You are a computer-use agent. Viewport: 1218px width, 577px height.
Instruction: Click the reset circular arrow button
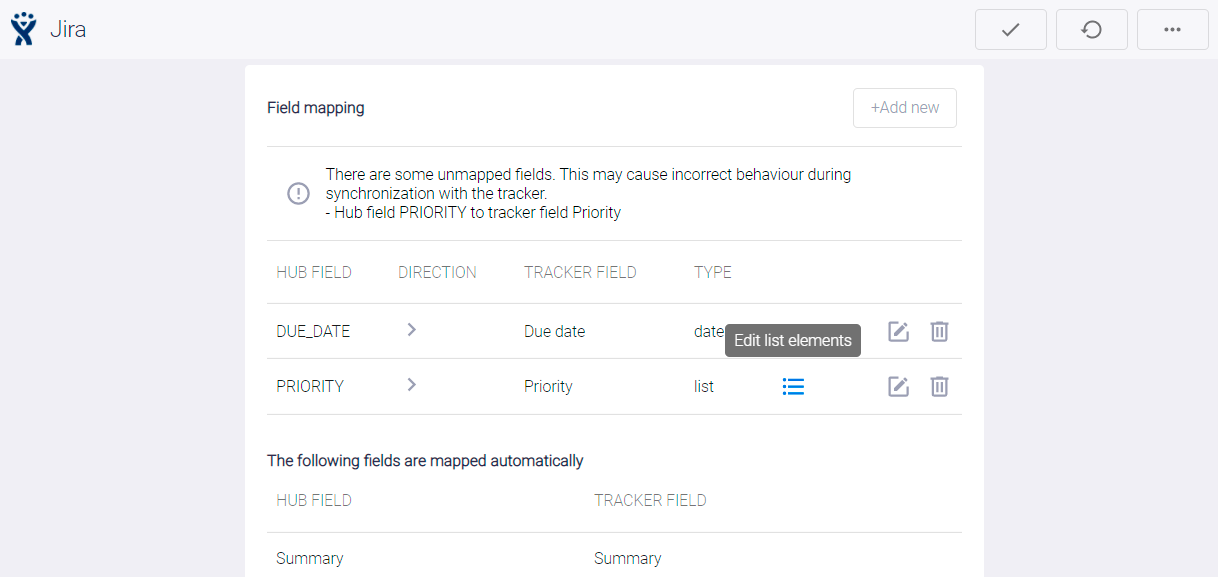(x=1091, y=30)
